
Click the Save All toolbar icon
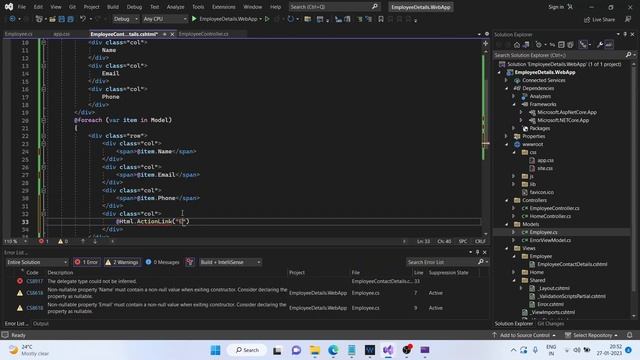coord(70,19)
